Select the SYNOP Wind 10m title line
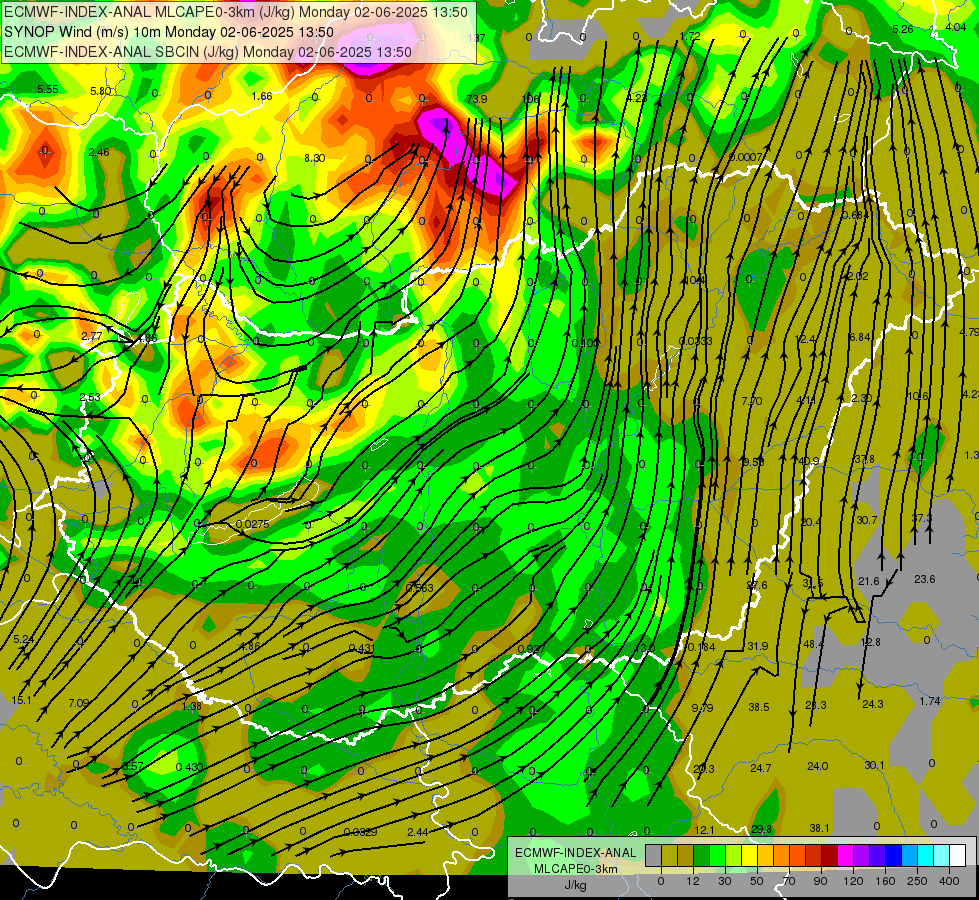The image size is (979, 900). (169, 32)
